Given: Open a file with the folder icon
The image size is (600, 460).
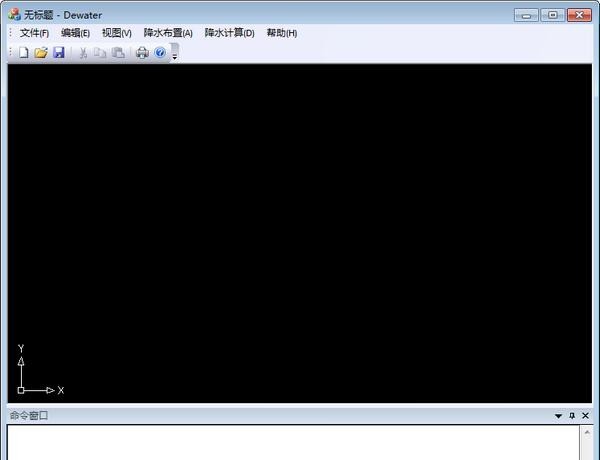Looking at the screenshot, I should [41, 52].
